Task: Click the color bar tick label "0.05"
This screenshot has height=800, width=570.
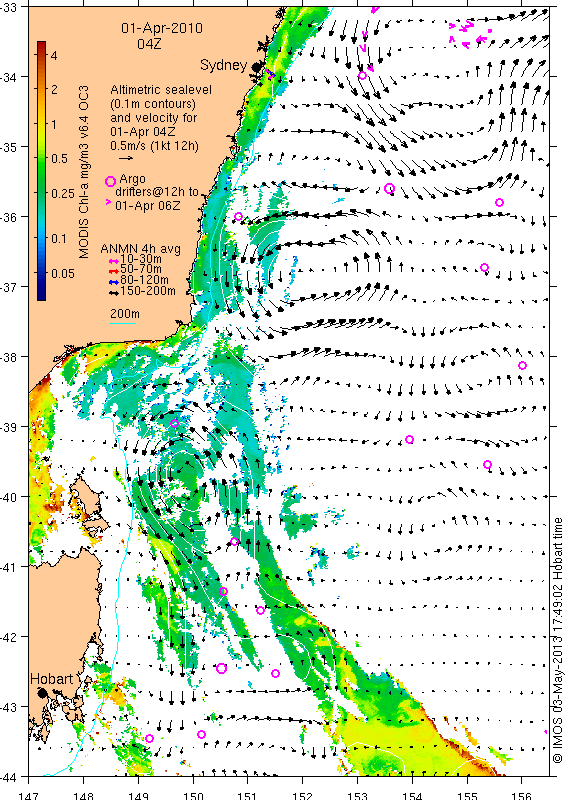Action: point(63,274)
